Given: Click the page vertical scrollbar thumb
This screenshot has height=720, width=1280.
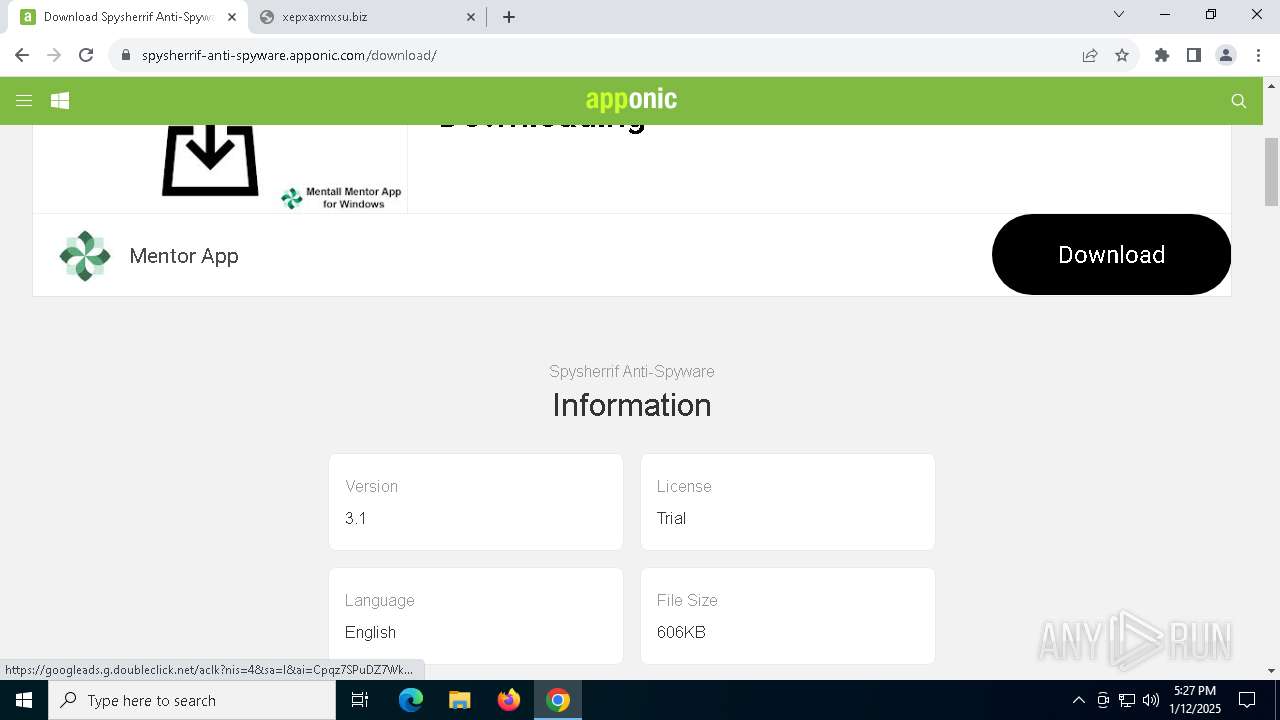Looking at the screenshot, I should click(x=1271, y=172).
